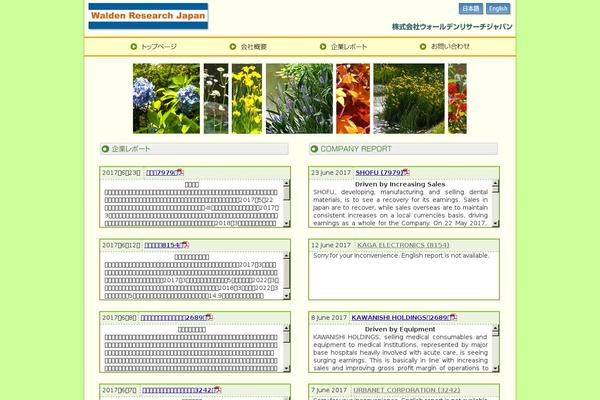Open the Japanese 2689 report link
This screenshot has width=600, height=400.
pyautogui.click(x=173, y=318)
